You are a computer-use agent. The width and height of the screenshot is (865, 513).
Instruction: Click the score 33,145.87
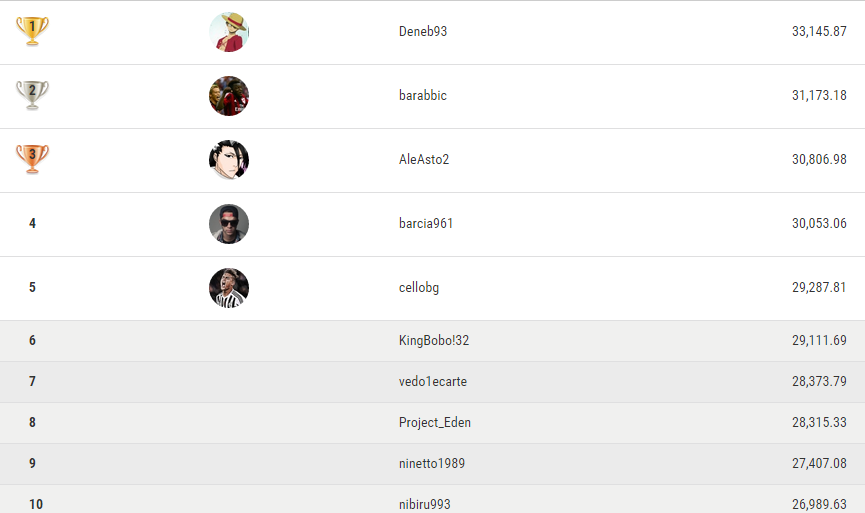(x=819, y=31)
